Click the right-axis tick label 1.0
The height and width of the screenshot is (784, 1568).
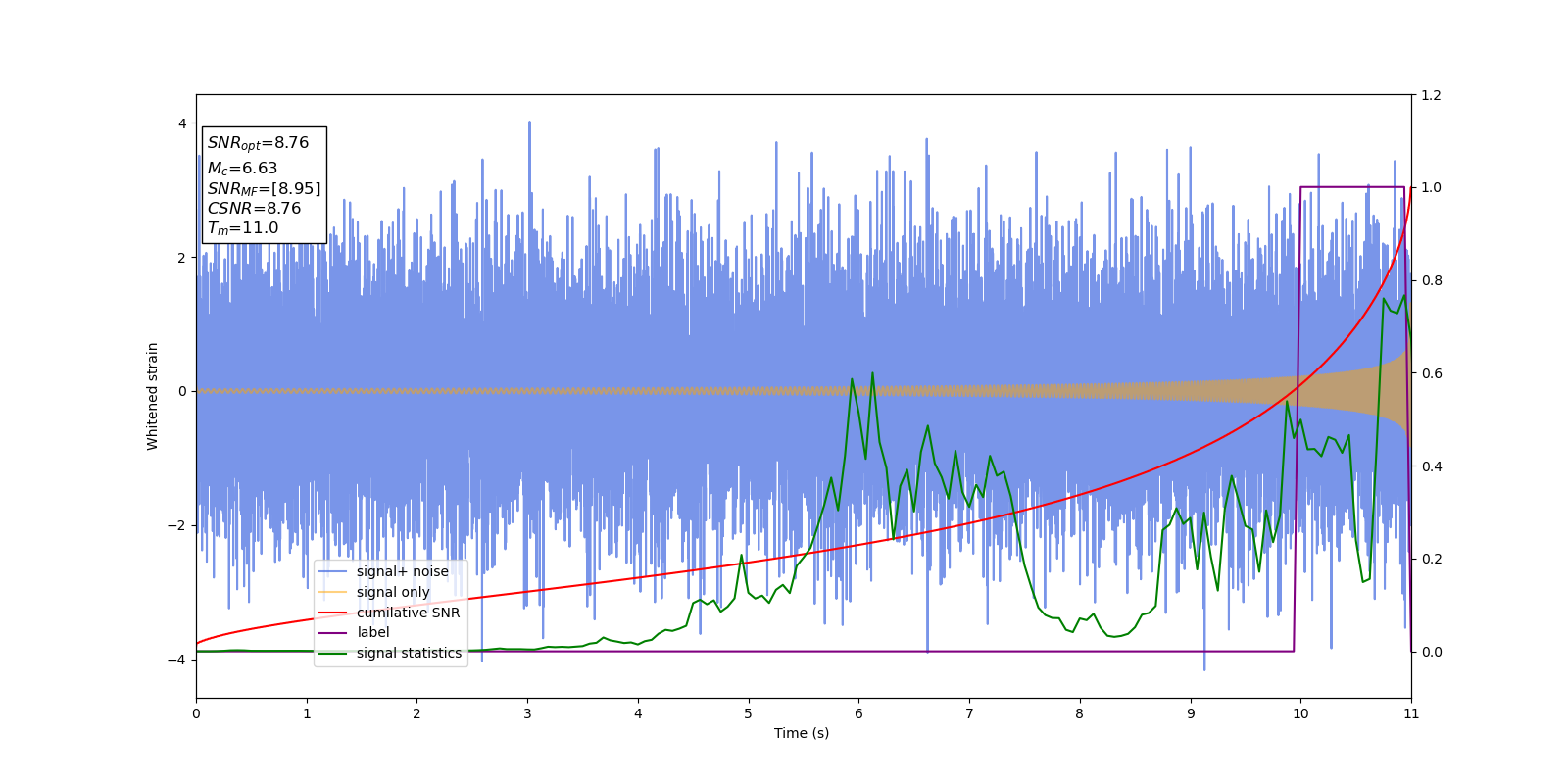(x=1431, y=187)
